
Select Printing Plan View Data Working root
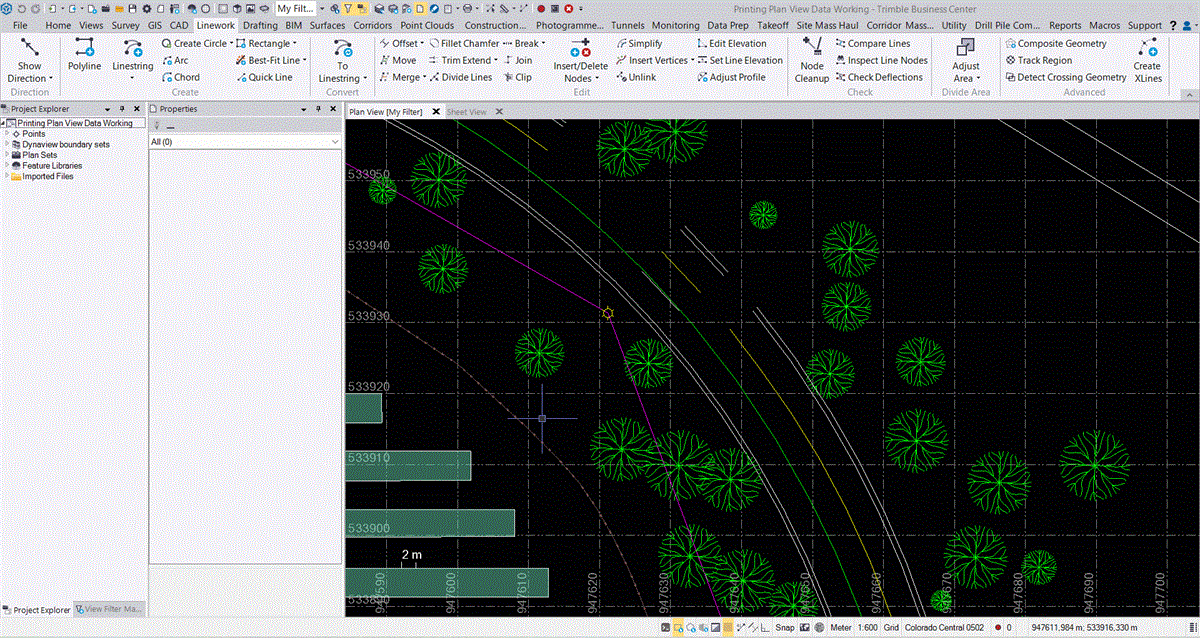tap(75, 123)
